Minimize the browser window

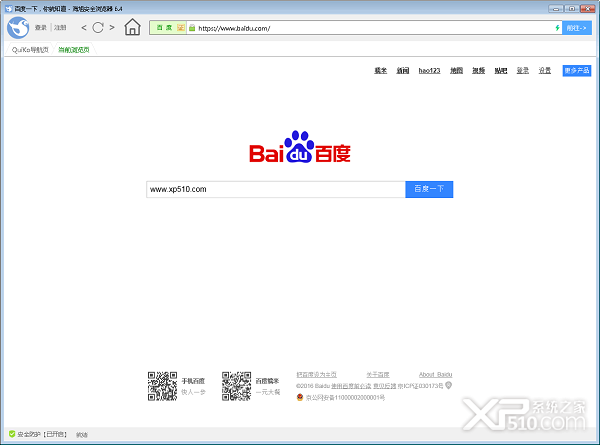[x=556, y=8]
